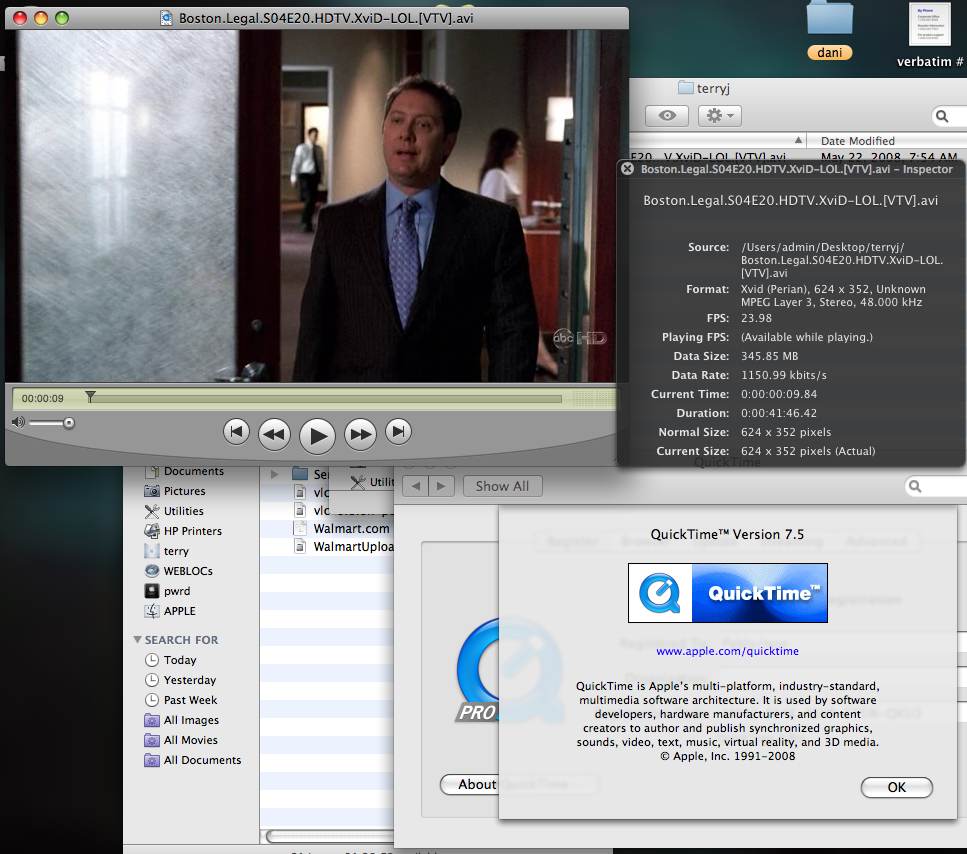967x854 pixels.
Task: Close the movie Inspector panel
Action: pyautogui.click(x=627, y=169)
